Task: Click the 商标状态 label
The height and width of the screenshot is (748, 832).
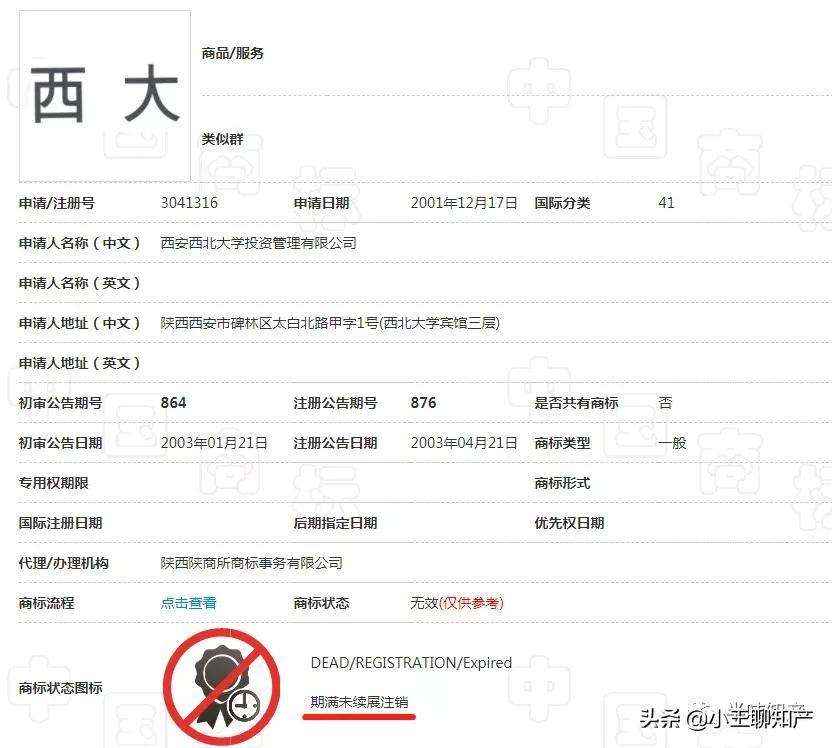Action: [x=322, y=603]
